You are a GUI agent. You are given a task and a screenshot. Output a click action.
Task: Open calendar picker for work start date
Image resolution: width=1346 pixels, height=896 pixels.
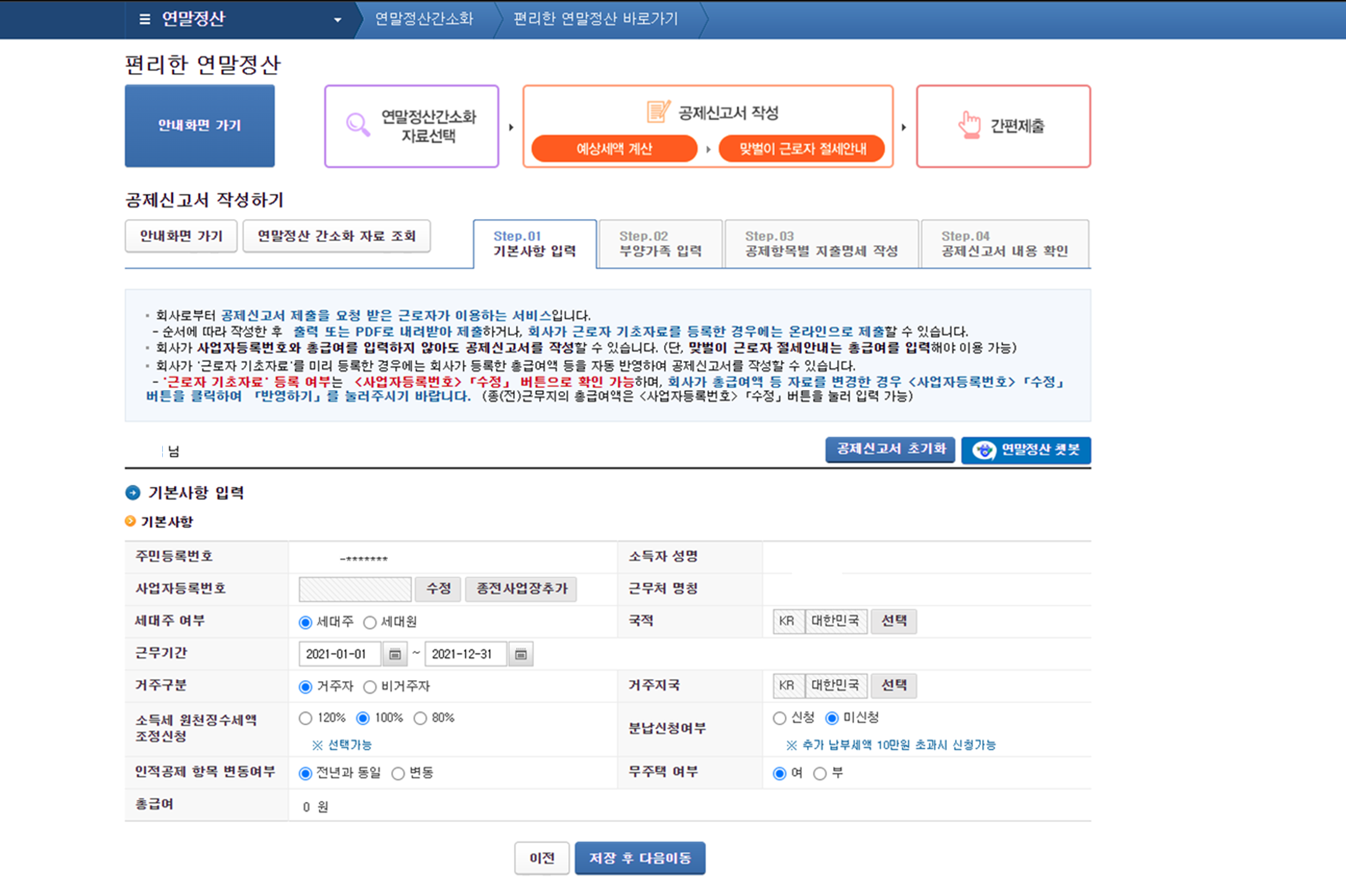click(x=395, y=654)
